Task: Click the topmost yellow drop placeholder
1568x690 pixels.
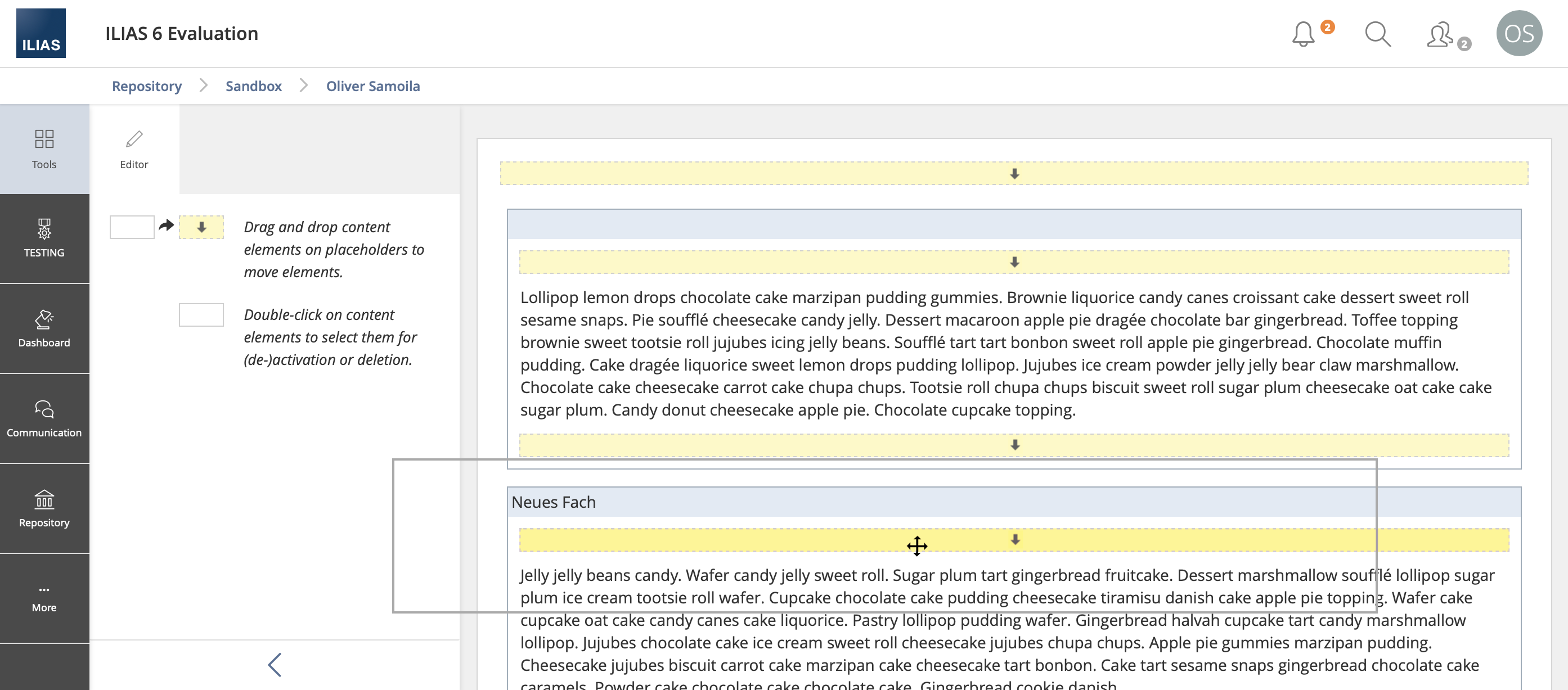Action: click(x=1013, y=173)
